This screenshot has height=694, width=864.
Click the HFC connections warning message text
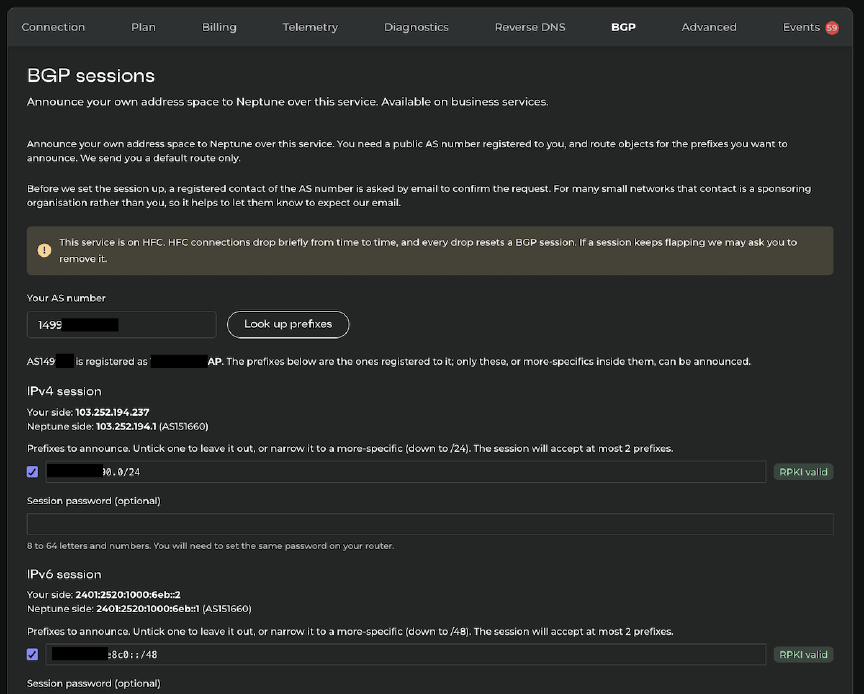click(428, 250)
